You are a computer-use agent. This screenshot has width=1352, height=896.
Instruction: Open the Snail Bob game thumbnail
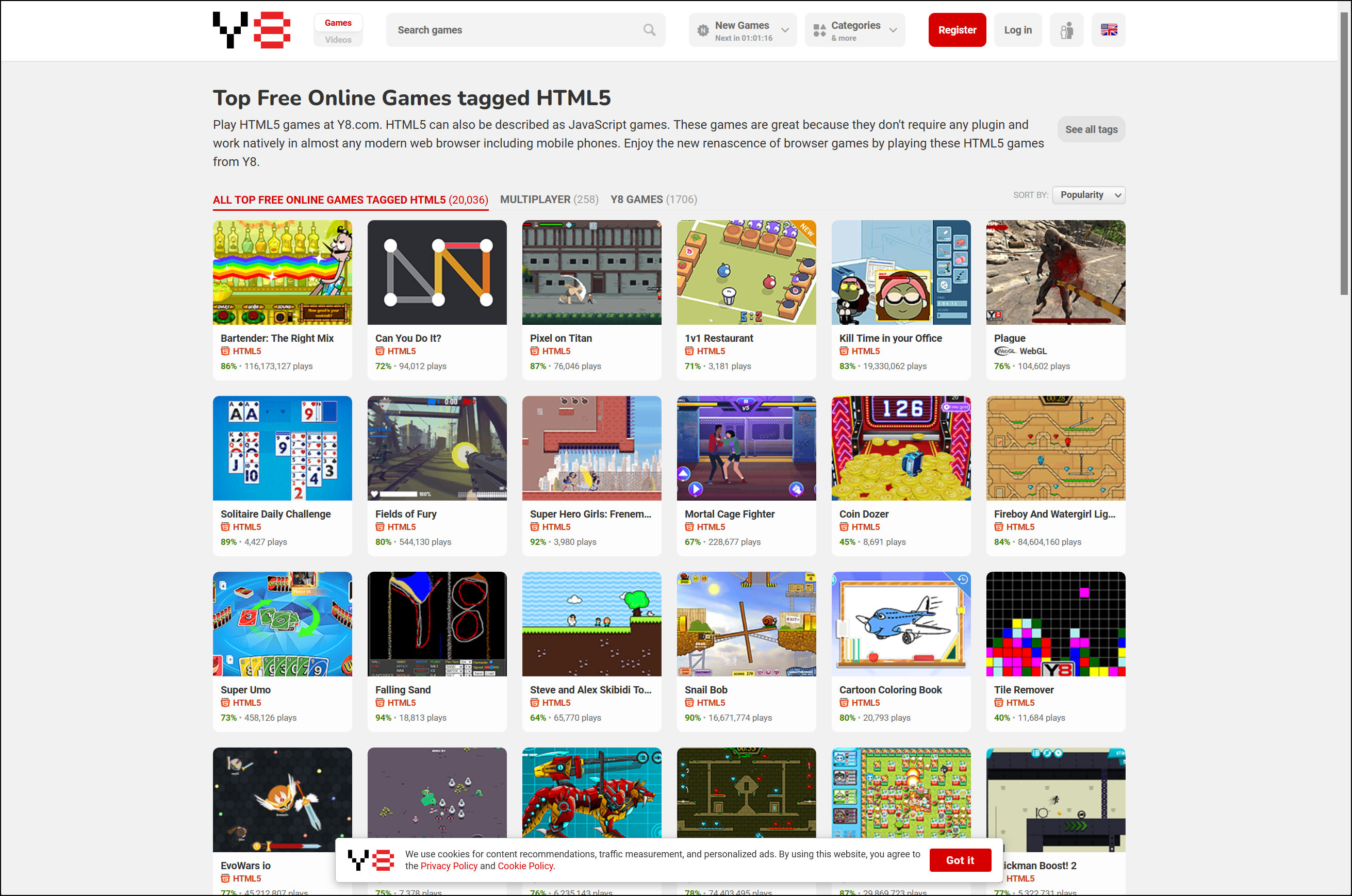click(x=746, y=624)
